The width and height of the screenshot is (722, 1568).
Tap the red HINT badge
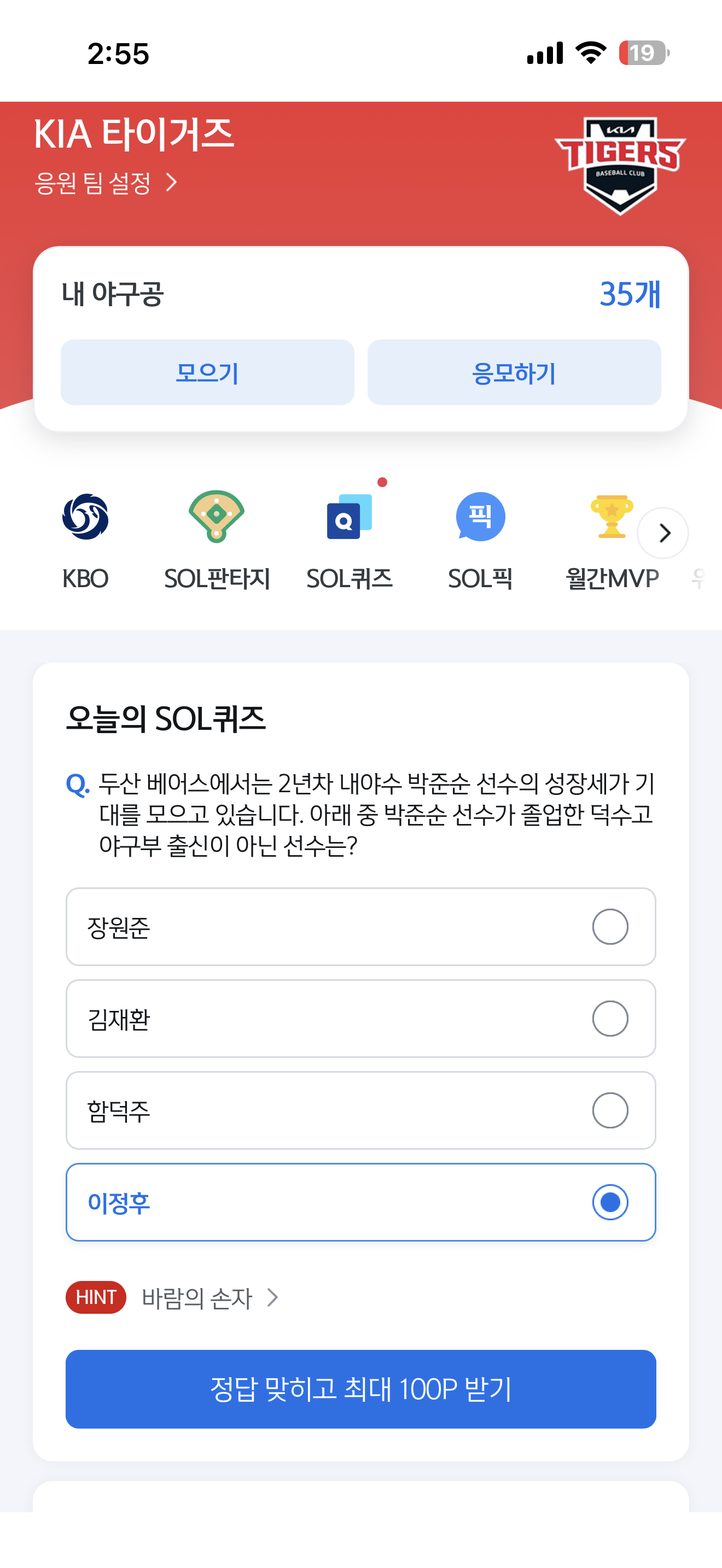[96, 1297]
